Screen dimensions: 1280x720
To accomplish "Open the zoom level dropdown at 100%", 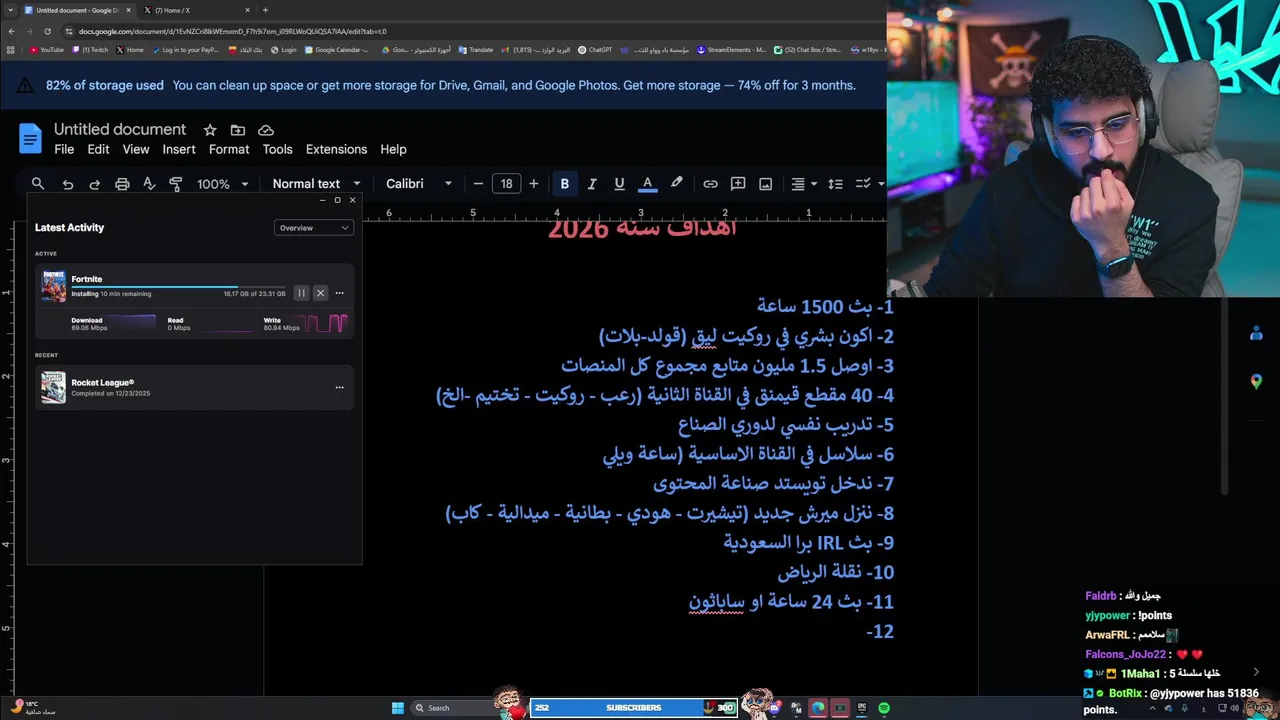I will tap(222, 184).
